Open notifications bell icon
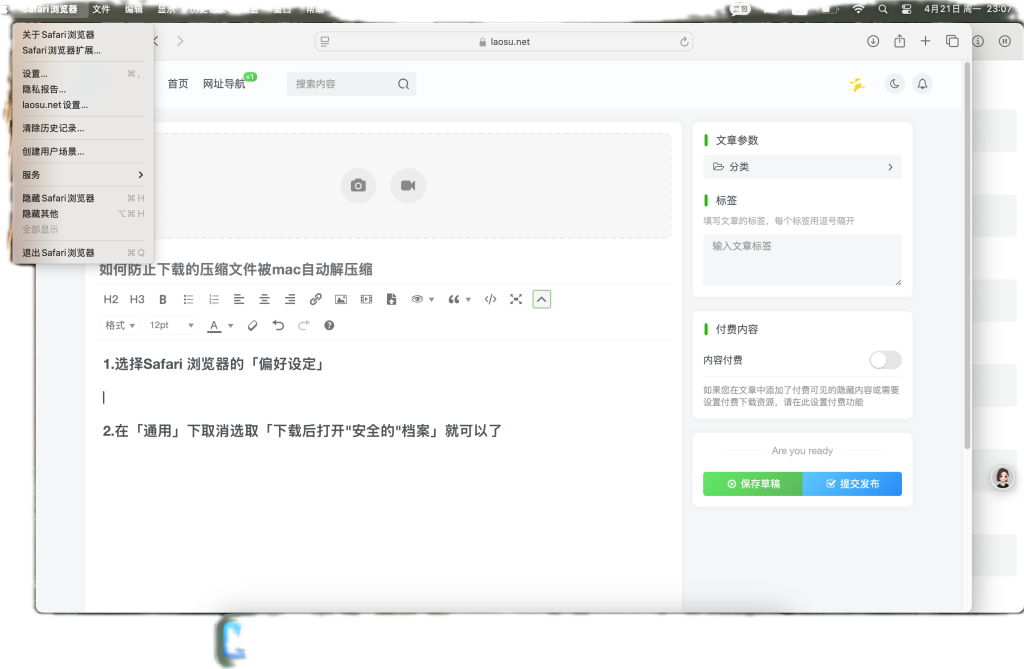 coord(922,84)
